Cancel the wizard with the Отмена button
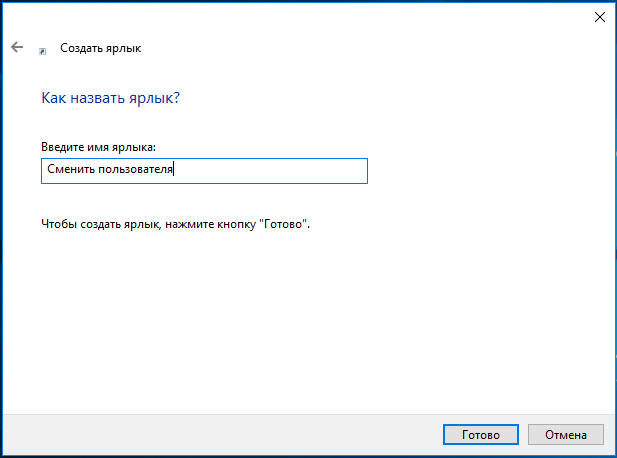Image resolution: width=617 pixels, height=458 pixels. tap(565, 434)
